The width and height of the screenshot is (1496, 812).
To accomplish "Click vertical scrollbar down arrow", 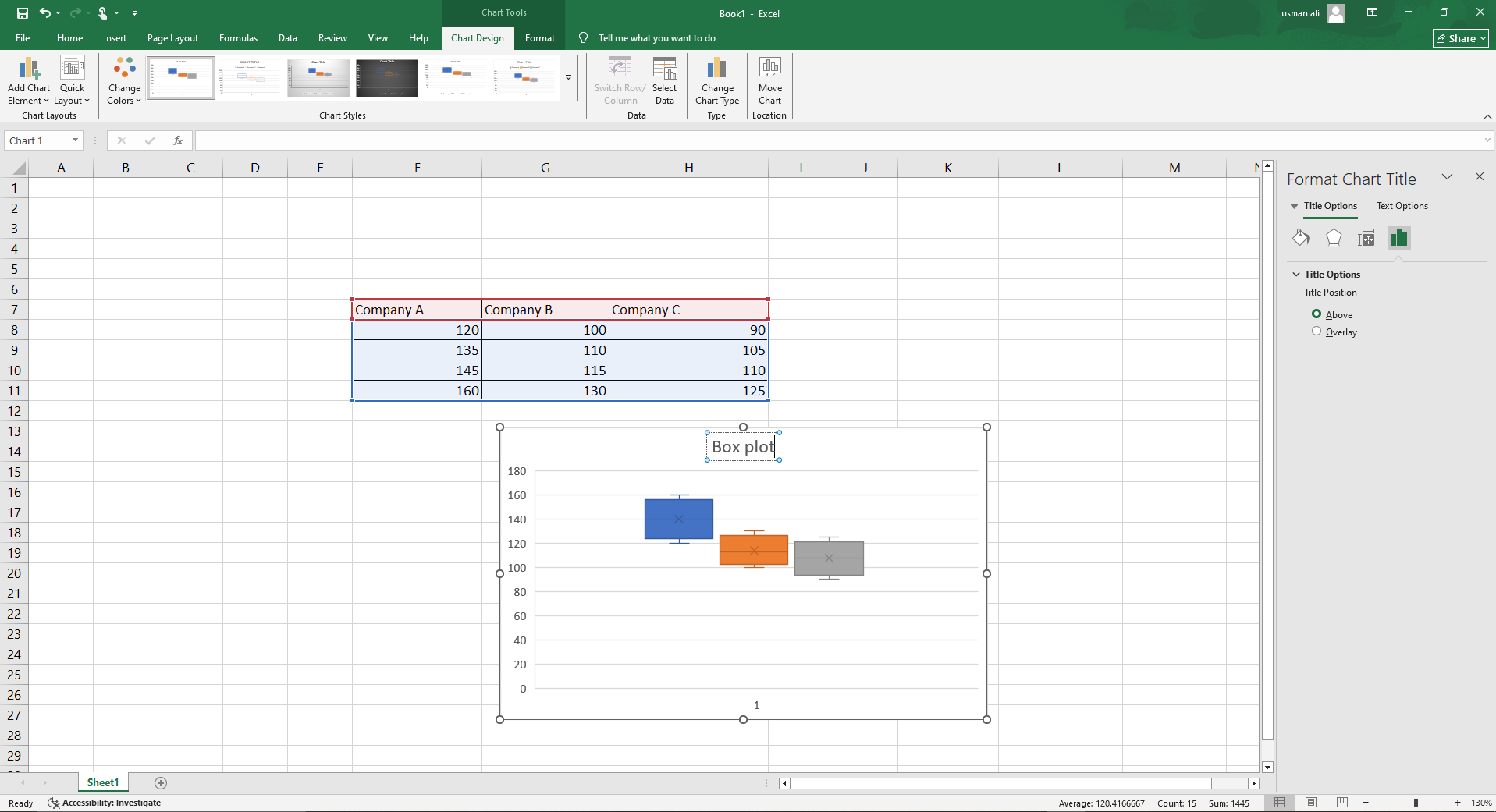I will [1268, 768].
